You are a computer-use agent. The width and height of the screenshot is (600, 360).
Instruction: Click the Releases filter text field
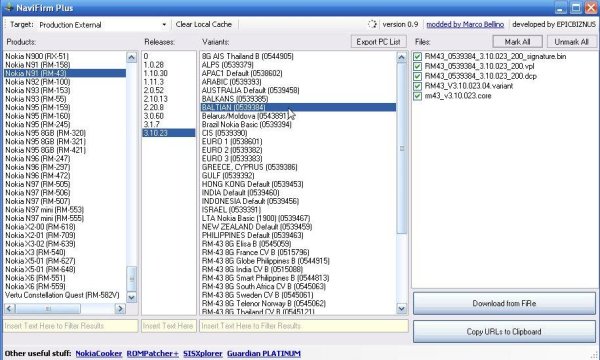[169, 326]
